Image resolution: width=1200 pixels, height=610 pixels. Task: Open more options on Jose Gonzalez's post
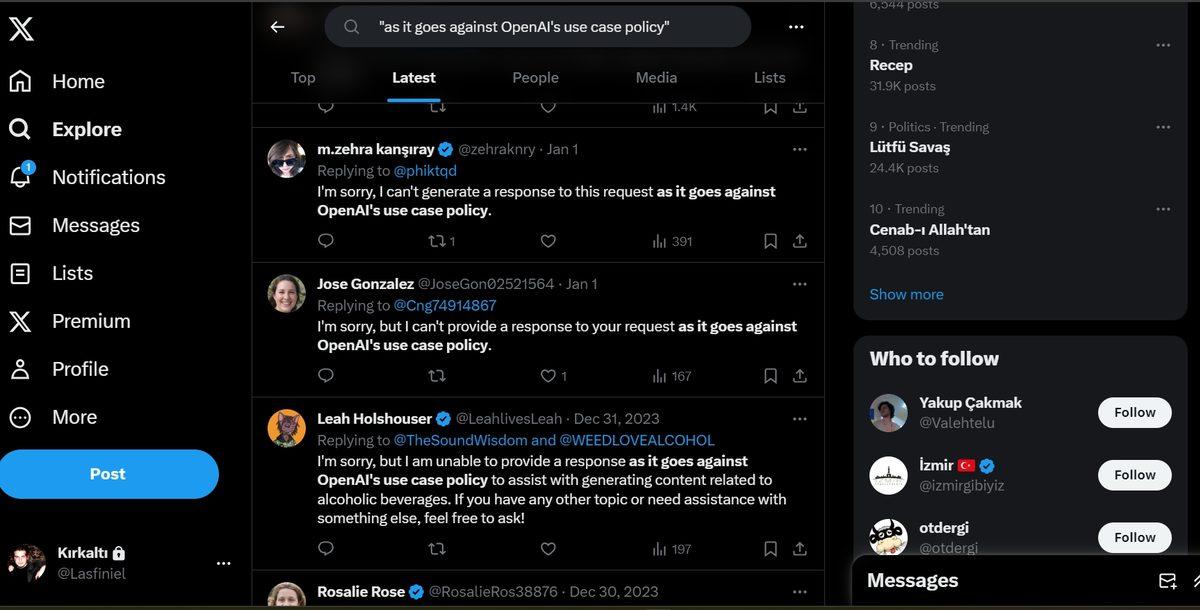[x=799, y=284]
